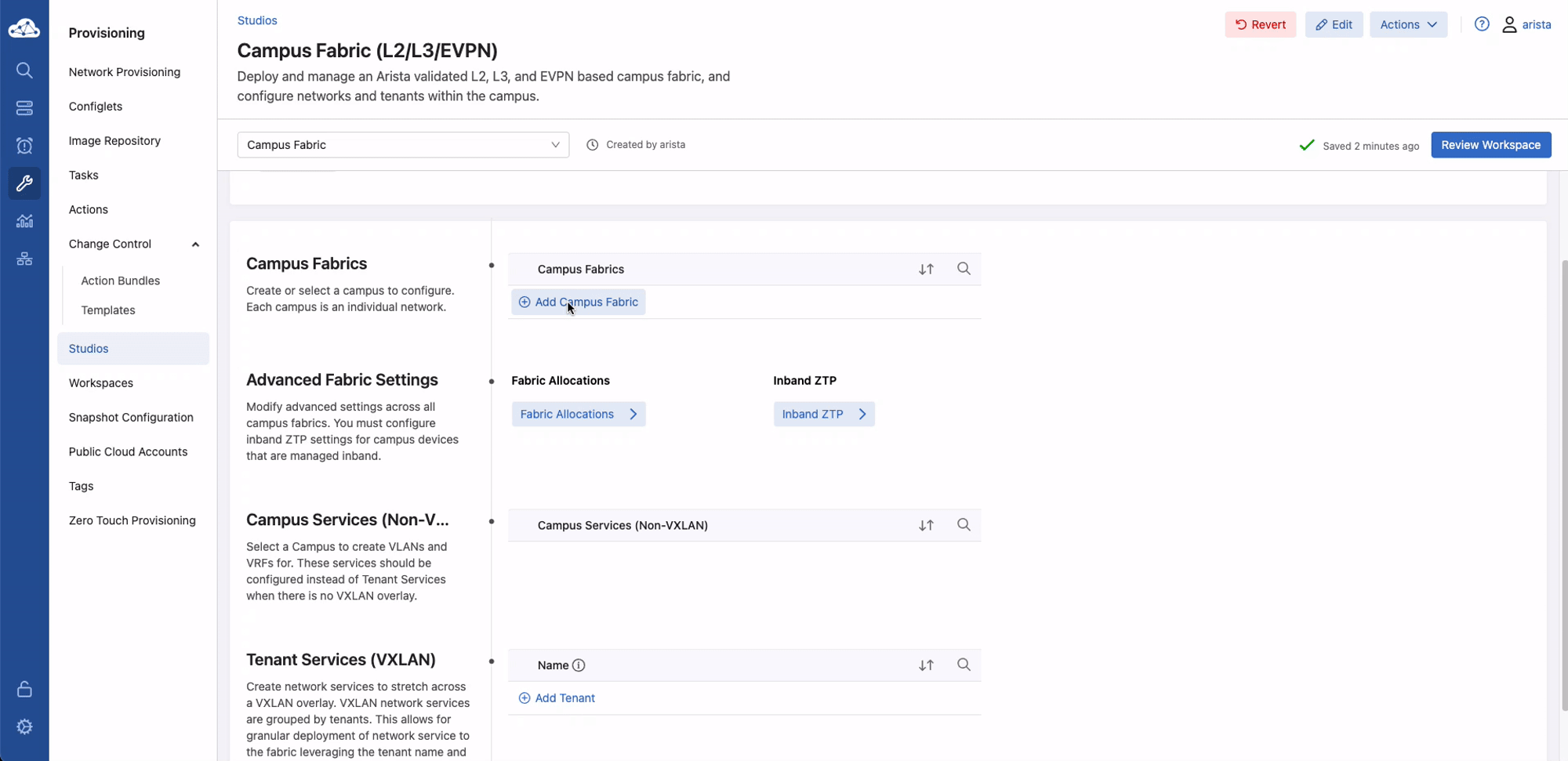
Task: Click the search icon in left sidebar
Action: tap(24, 71)
